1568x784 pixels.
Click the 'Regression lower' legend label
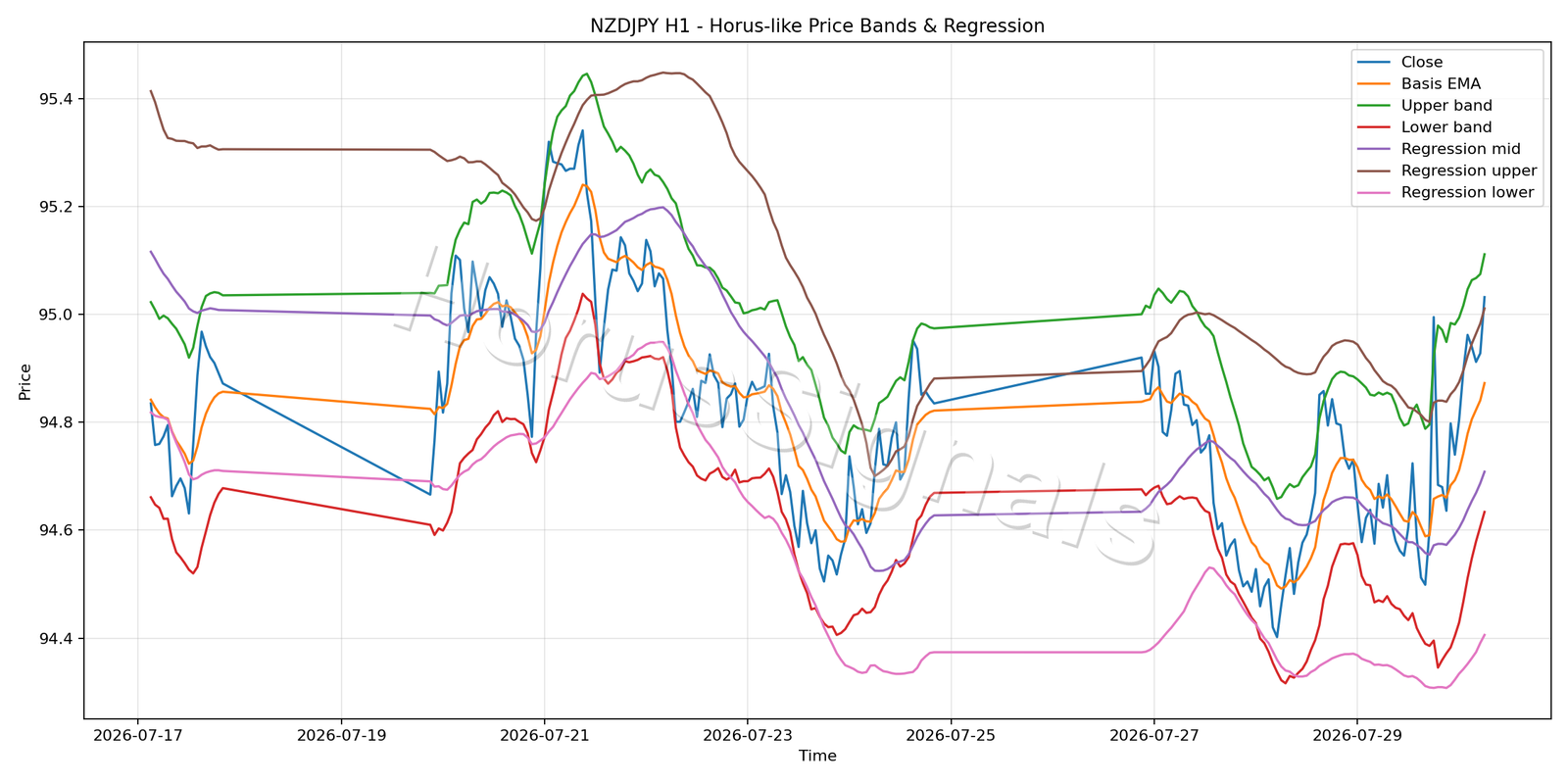(1467, 192)
